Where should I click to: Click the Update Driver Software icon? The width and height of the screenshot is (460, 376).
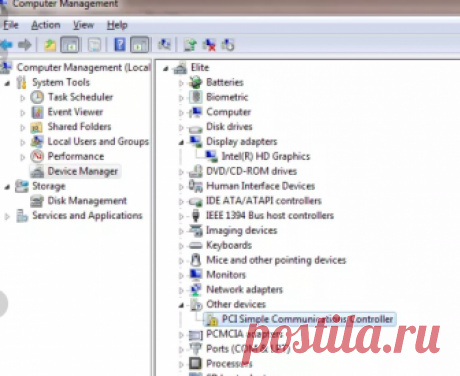coord(190,45)
